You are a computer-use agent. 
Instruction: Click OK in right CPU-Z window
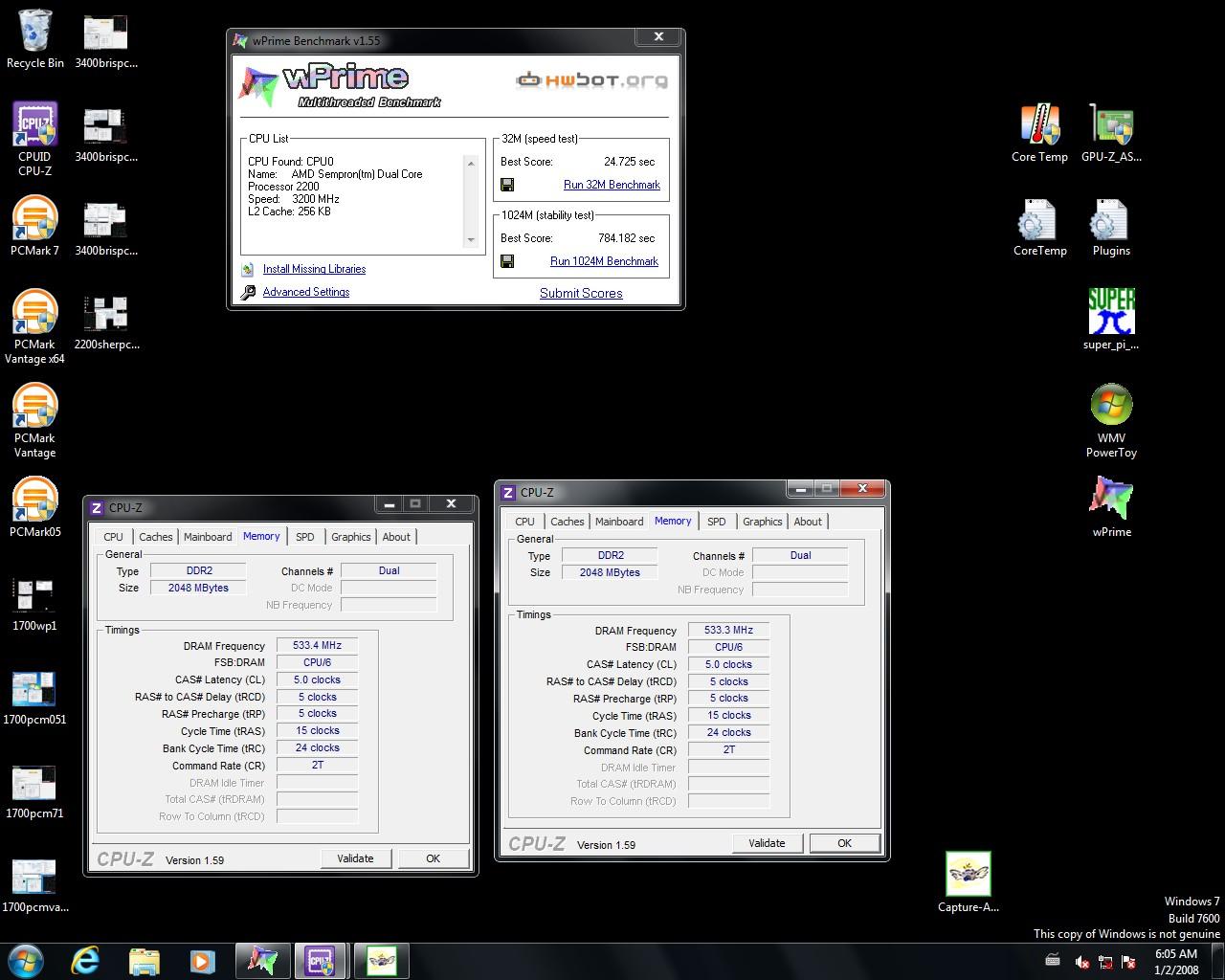coord(844,843)
